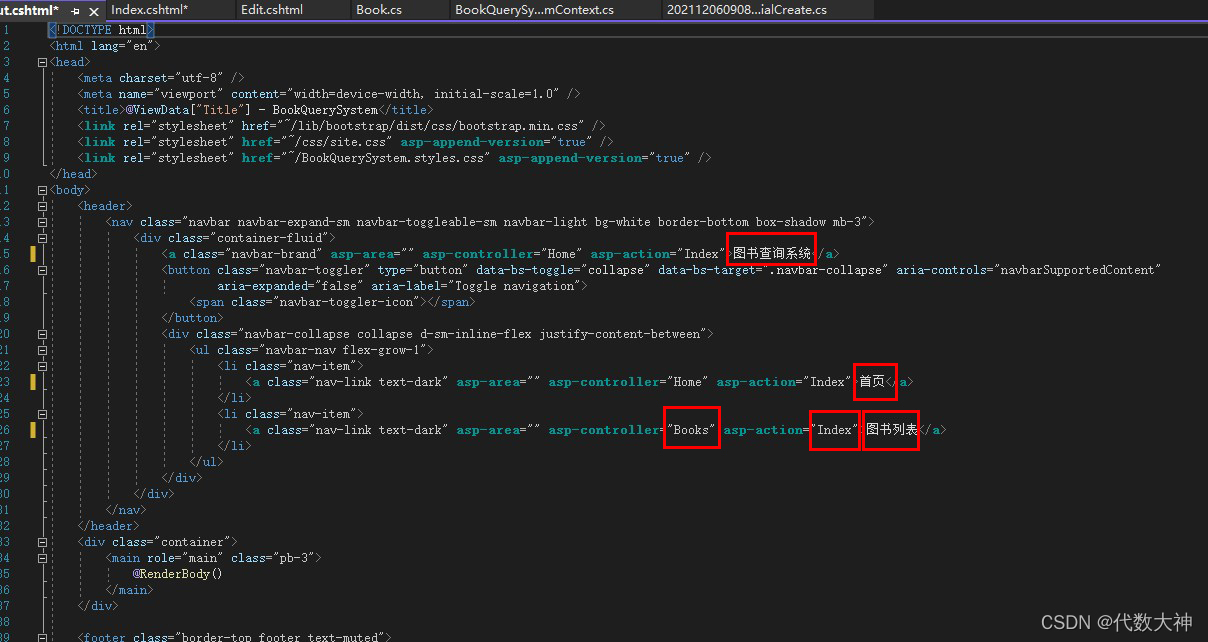Collapse the <main role="main"> fold marker

[42, 558]
